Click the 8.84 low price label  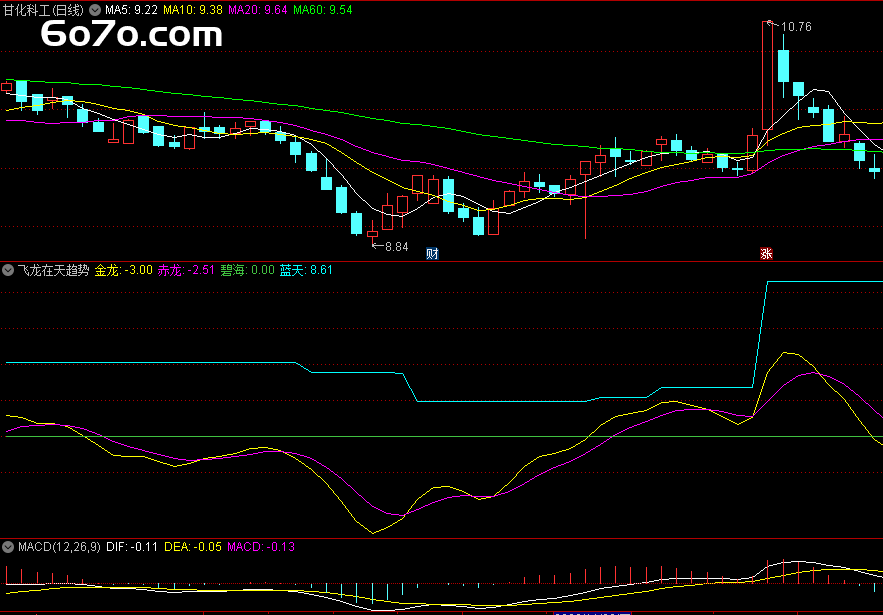pos(396,246)
